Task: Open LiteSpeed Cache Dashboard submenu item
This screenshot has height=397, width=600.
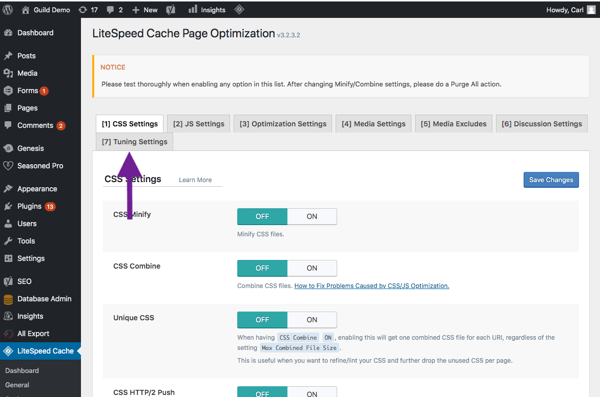Action: 22,371
